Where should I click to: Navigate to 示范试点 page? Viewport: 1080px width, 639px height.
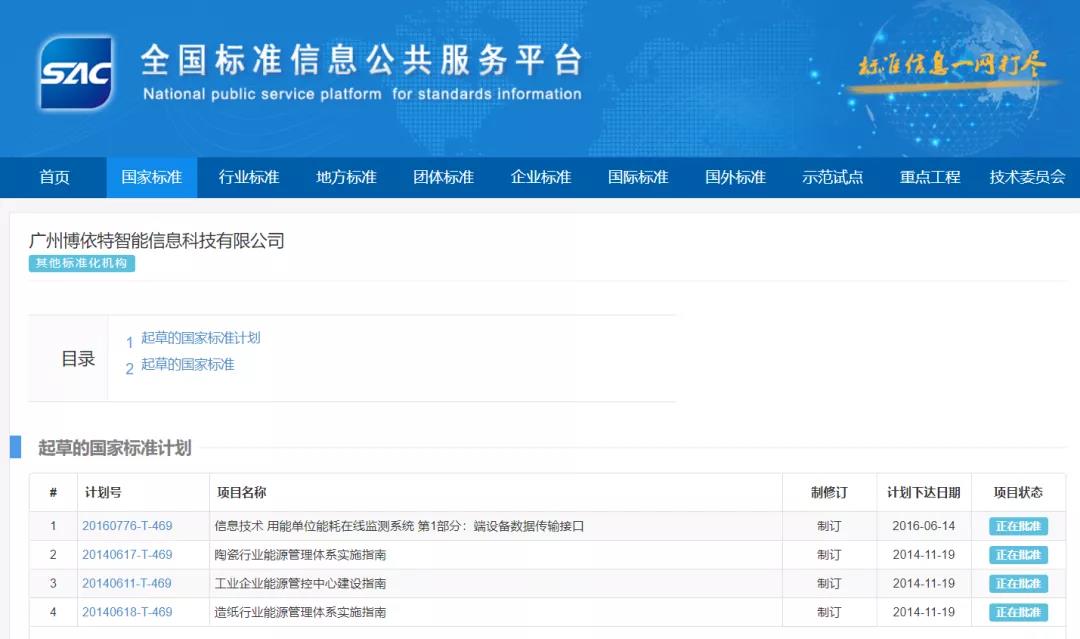(x=832, y=177)
